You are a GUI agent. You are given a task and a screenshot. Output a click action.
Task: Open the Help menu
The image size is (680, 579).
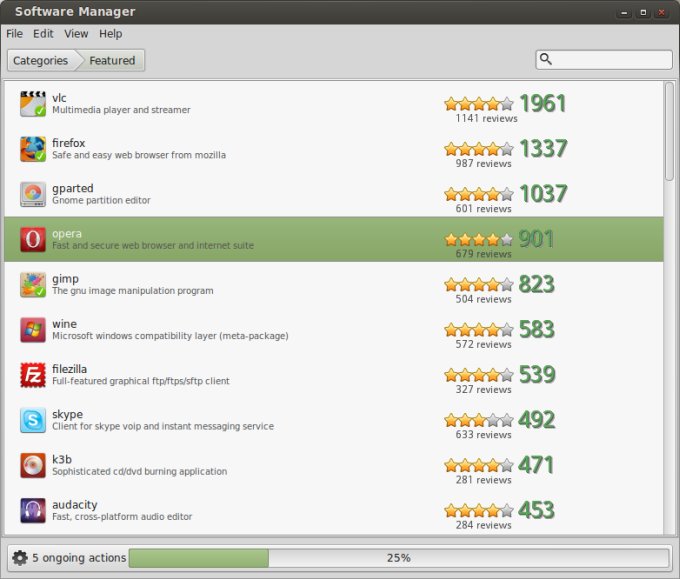point(110,34)
